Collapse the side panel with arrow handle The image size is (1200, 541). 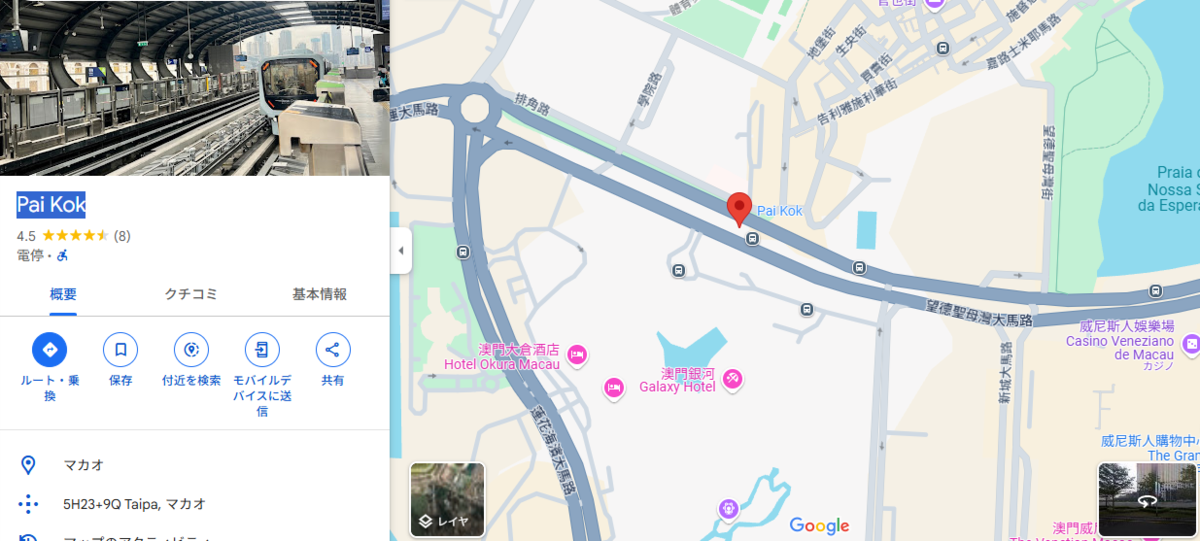point(401,250)
